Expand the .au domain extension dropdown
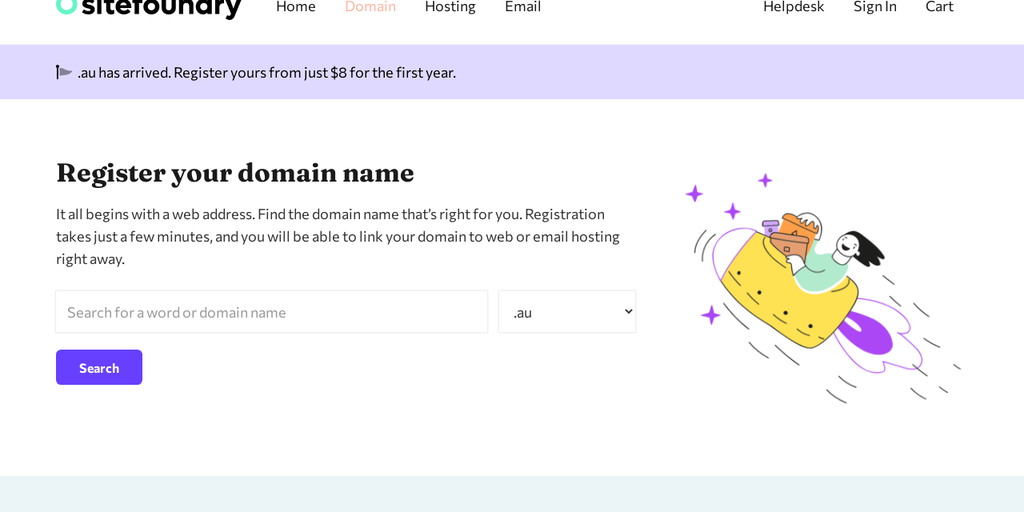 click(x=567, y=312)
